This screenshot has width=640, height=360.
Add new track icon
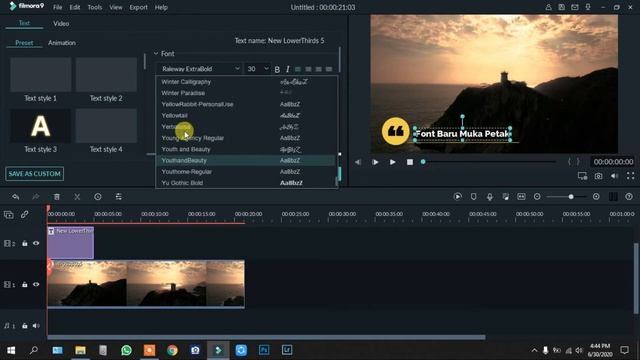[x=9, y=214]
